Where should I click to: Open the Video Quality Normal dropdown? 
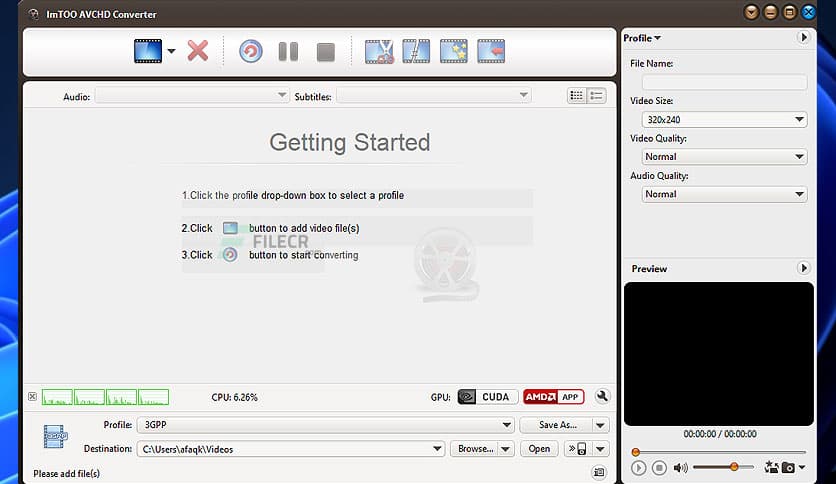pyautogui.click(x=725, y=157)
